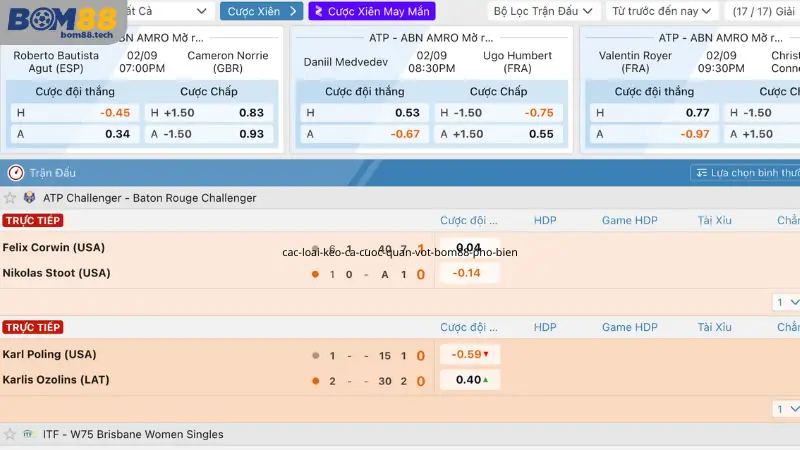Select Karlis Ozolins odds 0.40
800x450 pixels.
click(469, 380)
